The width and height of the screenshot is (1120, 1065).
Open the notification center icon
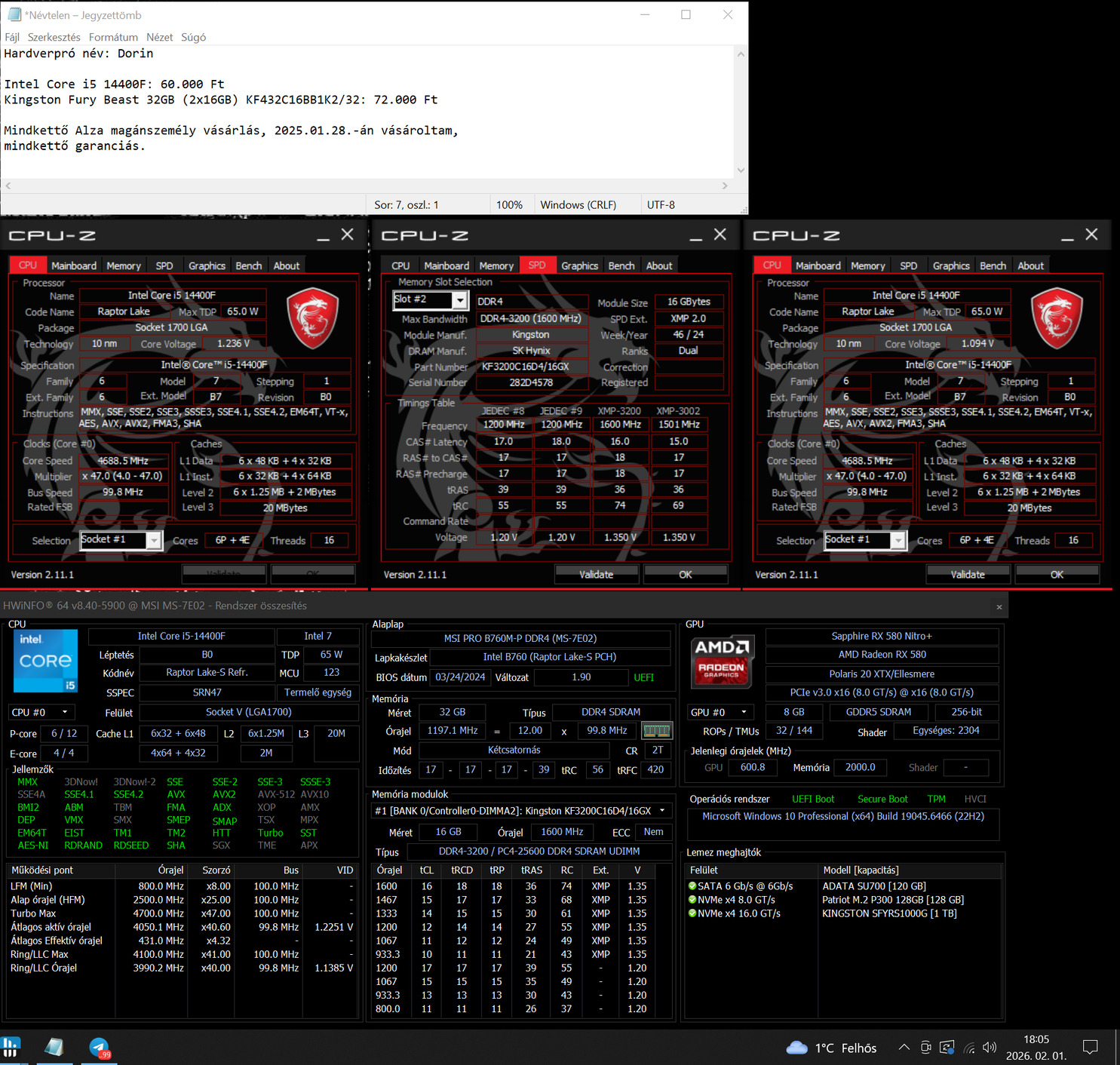click(x=1090, y=1047)
